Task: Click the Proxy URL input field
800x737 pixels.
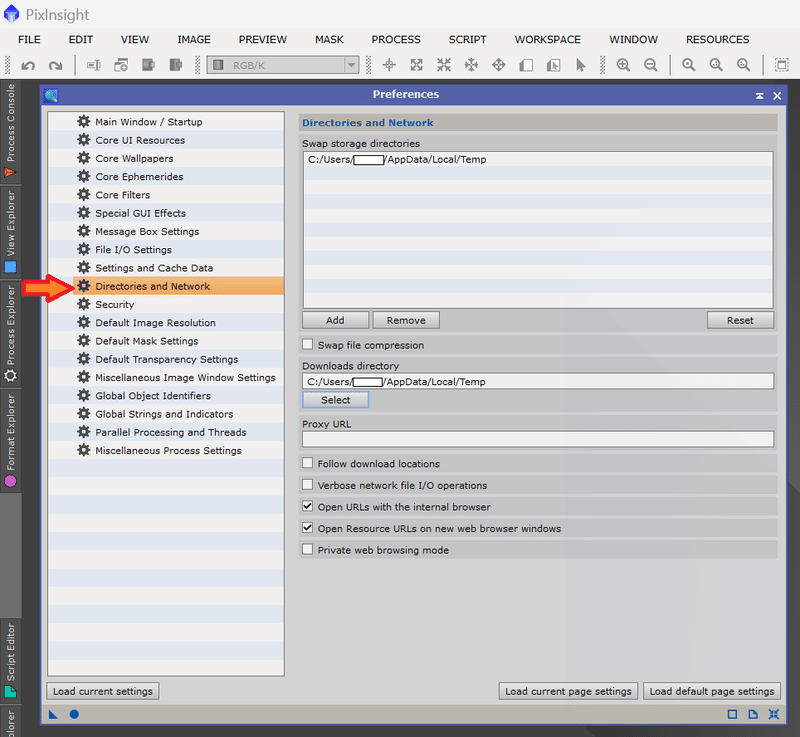Action: [538, 440]
